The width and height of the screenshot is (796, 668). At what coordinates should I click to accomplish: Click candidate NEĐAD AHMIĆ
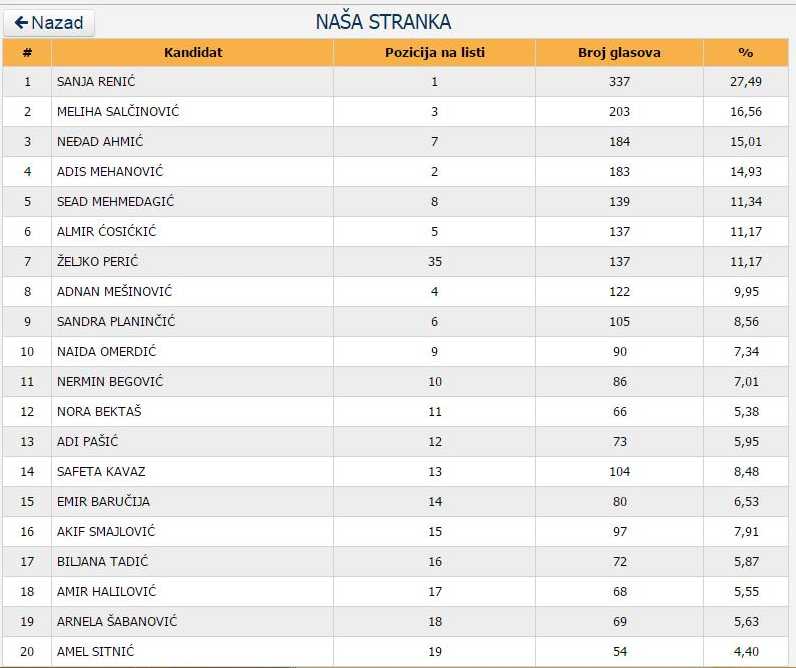point(100,142)
